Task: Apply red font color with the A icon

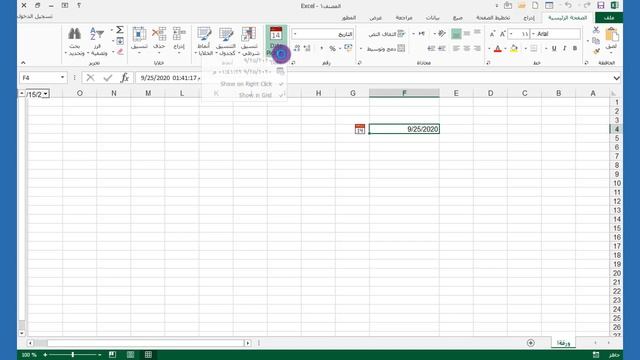Action: tap(498, 49)
